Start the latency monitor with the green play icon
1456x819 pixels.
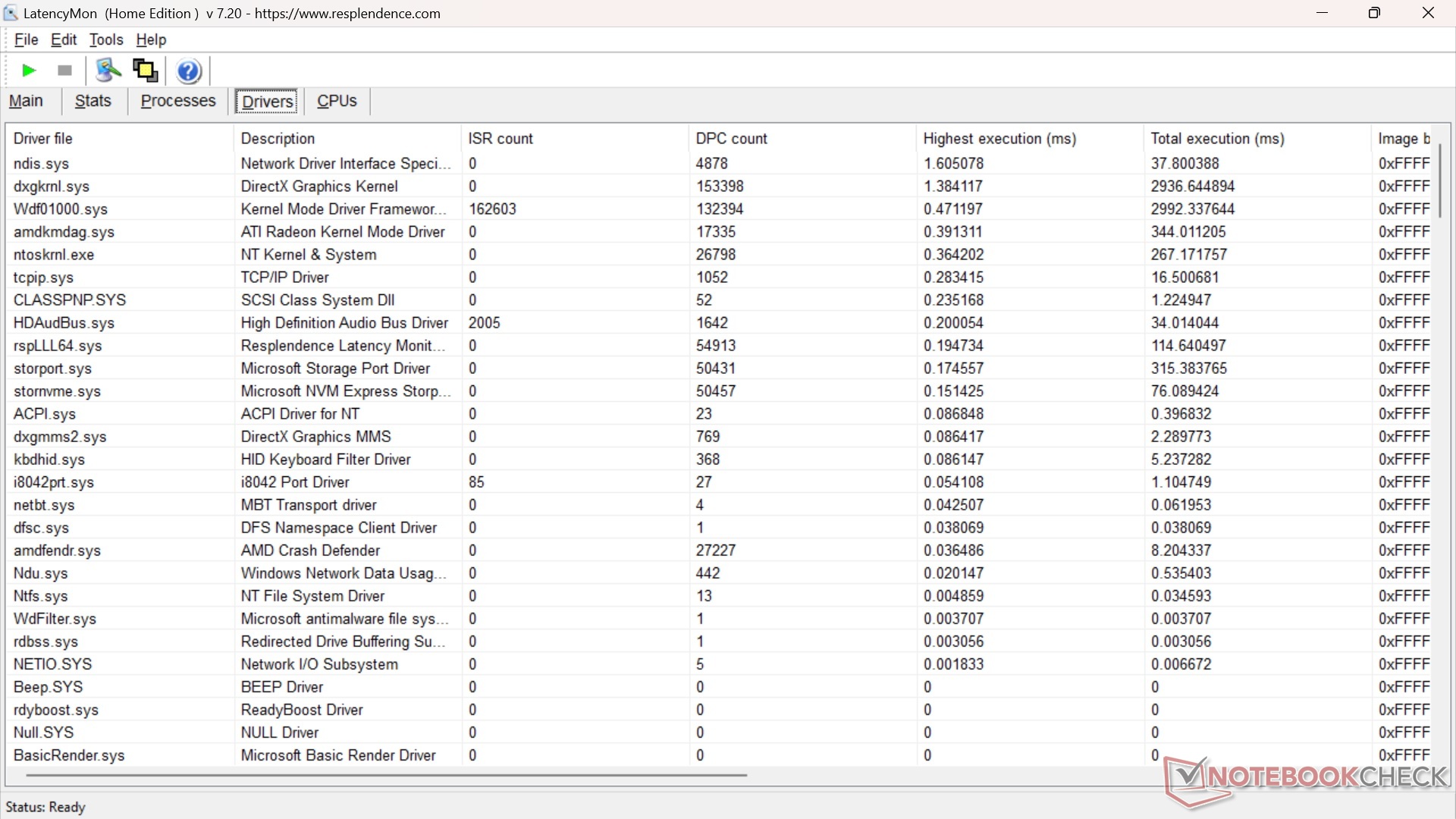pos(29,71)
